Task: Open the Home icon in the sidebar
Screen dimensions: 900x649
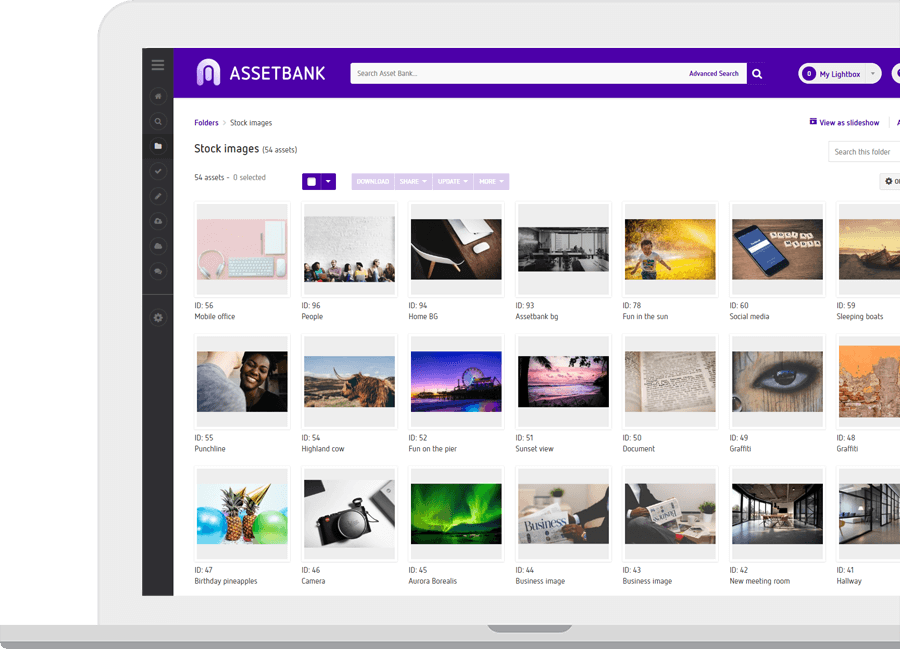Action: [x=158, y=96]
